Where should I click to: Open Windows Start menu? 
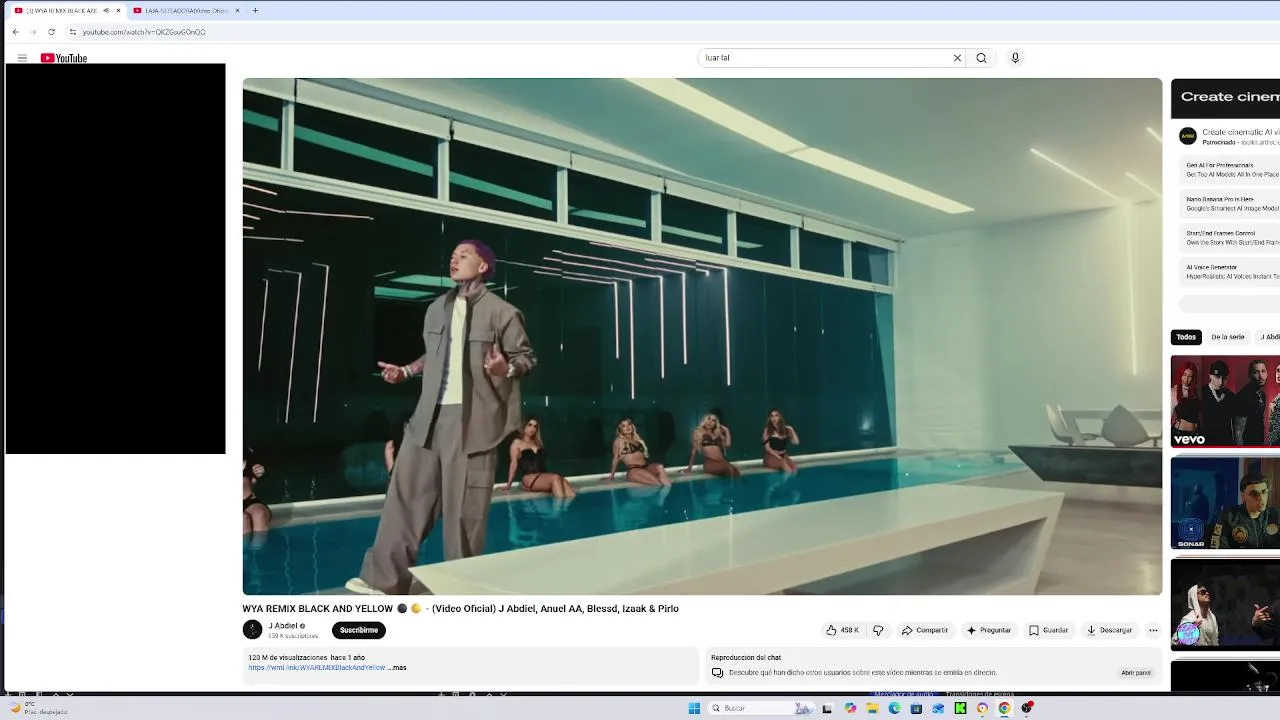pos(694,708)
